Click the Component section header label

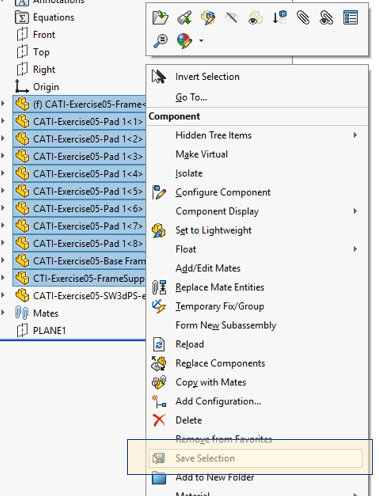tap(174, 116)
